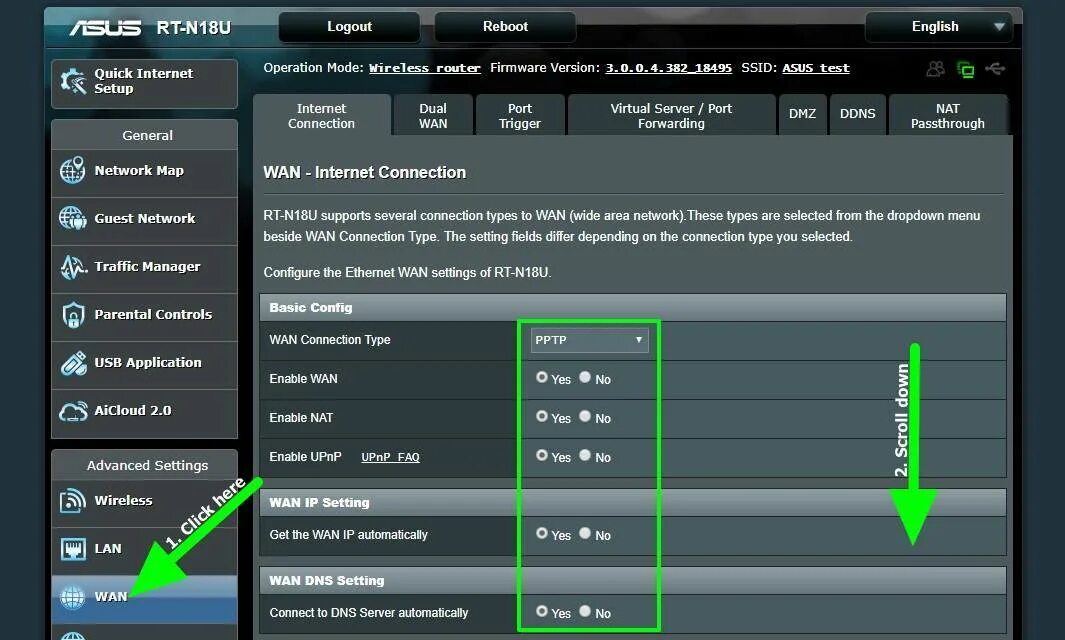Select No for Enable UPnP
Screen dimensions: 1065x640
[x=585, y=455]
